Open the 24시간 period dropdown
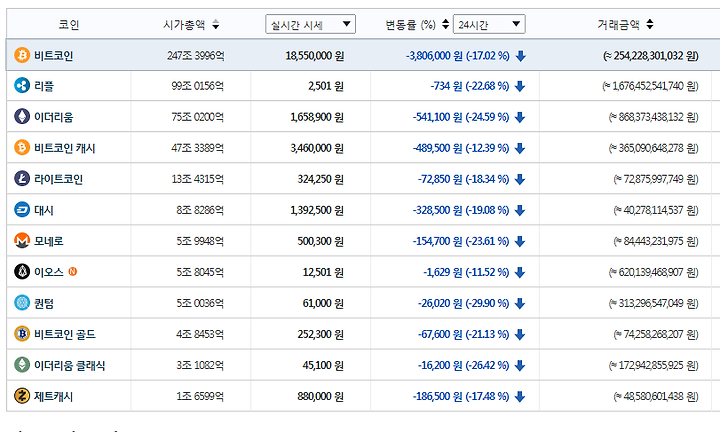Image resolution: width=720 pixels, height=432 pixels. point(489,24)
